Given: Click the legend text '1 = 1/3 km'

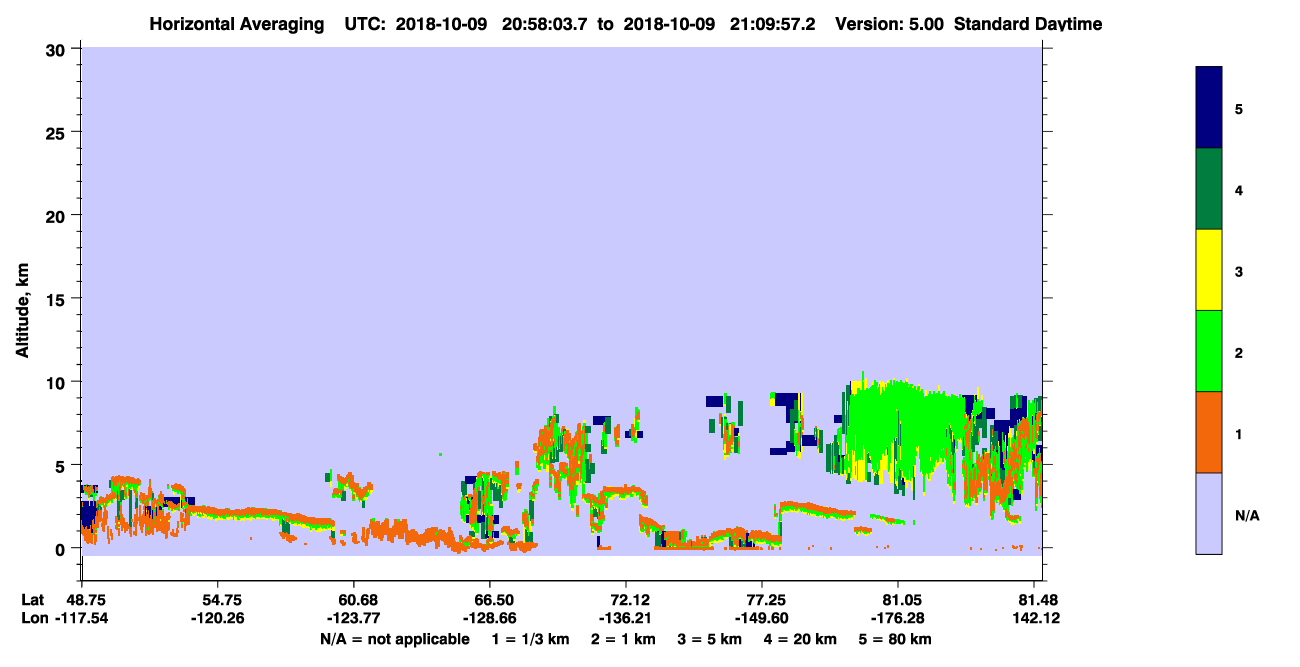Looking at the screenshot, I should click(x=532, y=639).
